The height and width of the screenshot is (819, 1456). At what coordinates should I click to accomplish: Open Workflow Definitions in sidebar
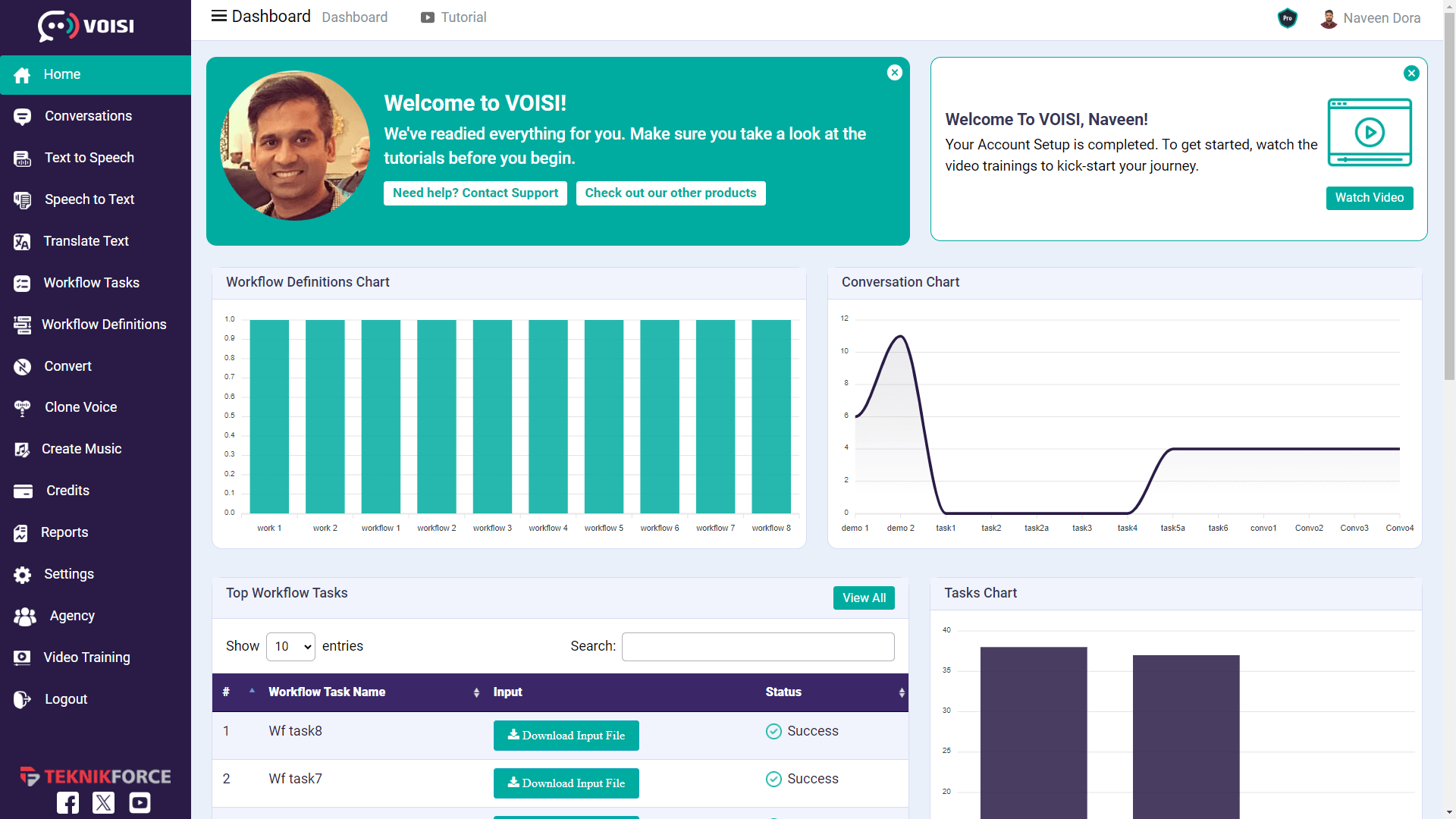[x=104, y=325]
